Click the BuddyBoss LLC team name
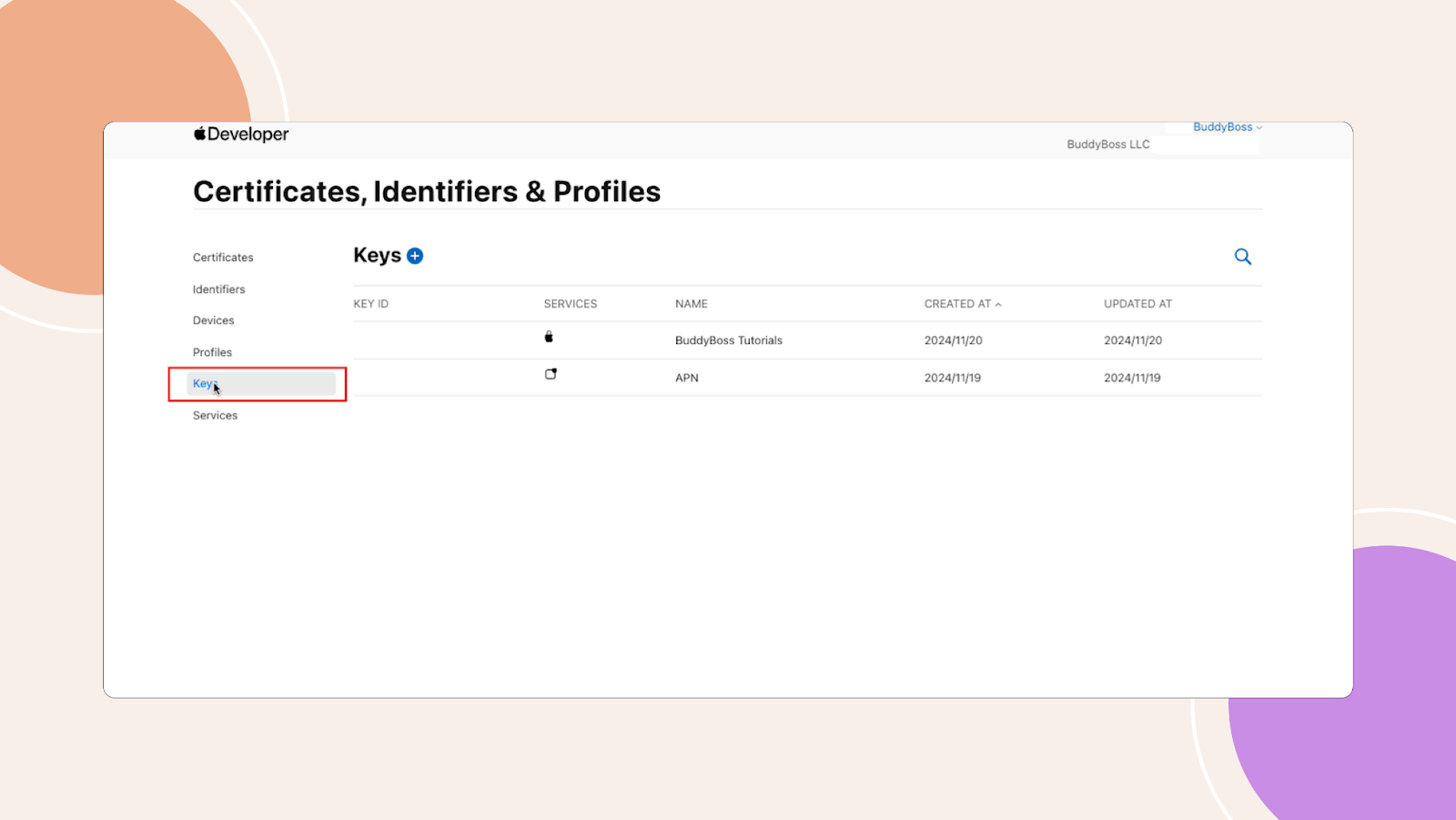 pyautogui.click(x=1108, y=145)
